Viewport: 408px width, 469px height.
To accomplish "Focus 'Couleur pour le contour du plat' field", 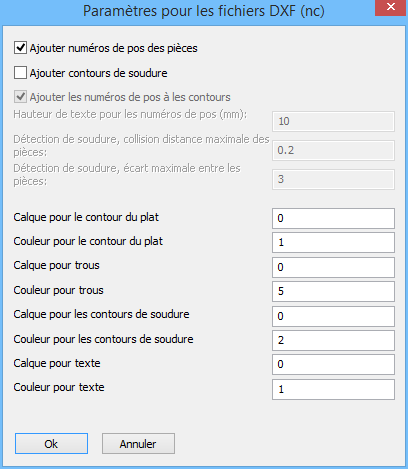I will tap(333, 242).
